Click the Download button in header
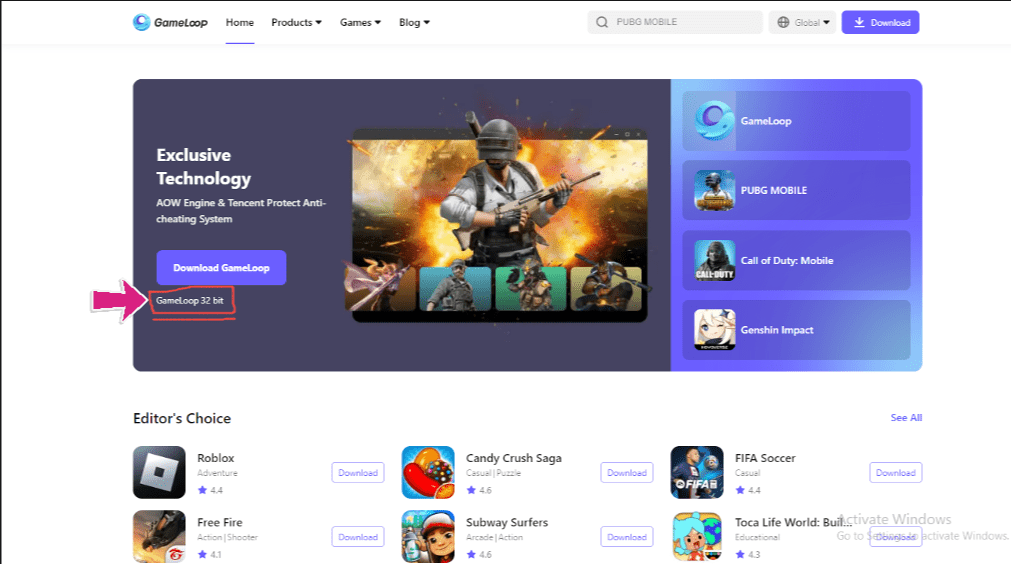The image size is (1011, 564). [880, 23]
